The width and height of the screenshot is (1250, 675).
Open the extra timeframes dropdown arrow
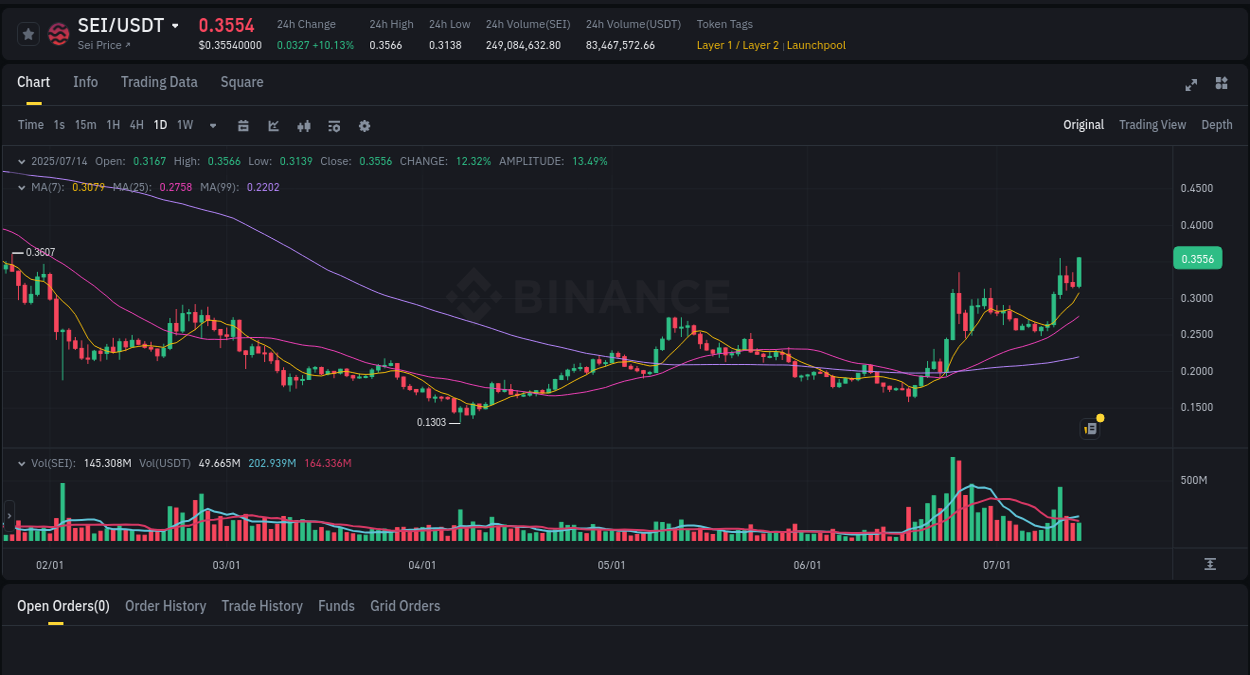click(212, 125)
